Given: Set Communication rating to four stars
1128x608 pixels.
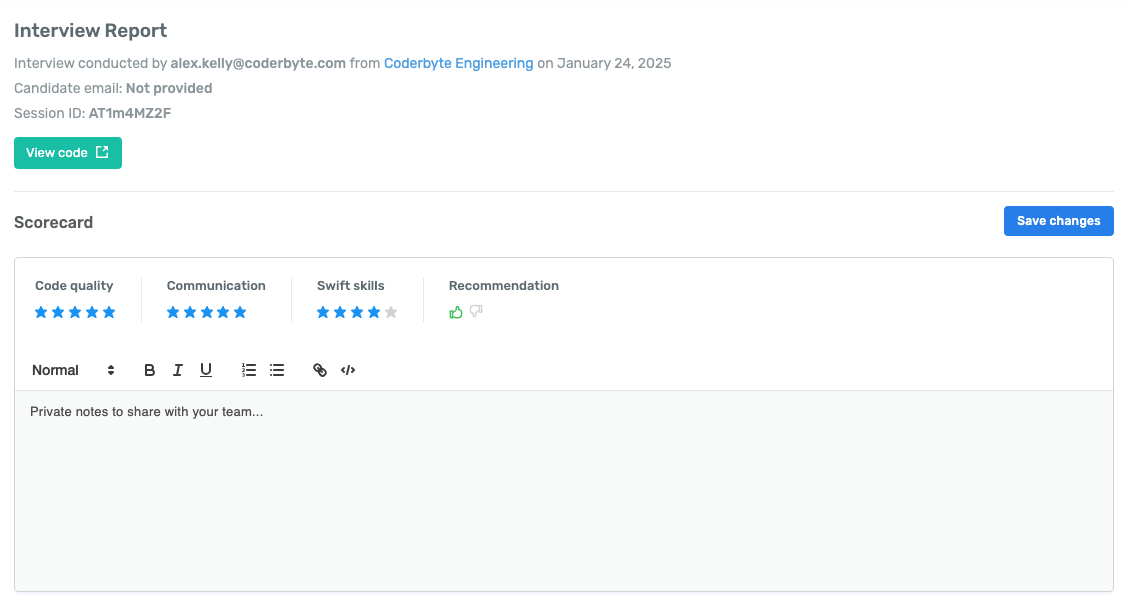Looking at the screenshot, I should 223,312.
